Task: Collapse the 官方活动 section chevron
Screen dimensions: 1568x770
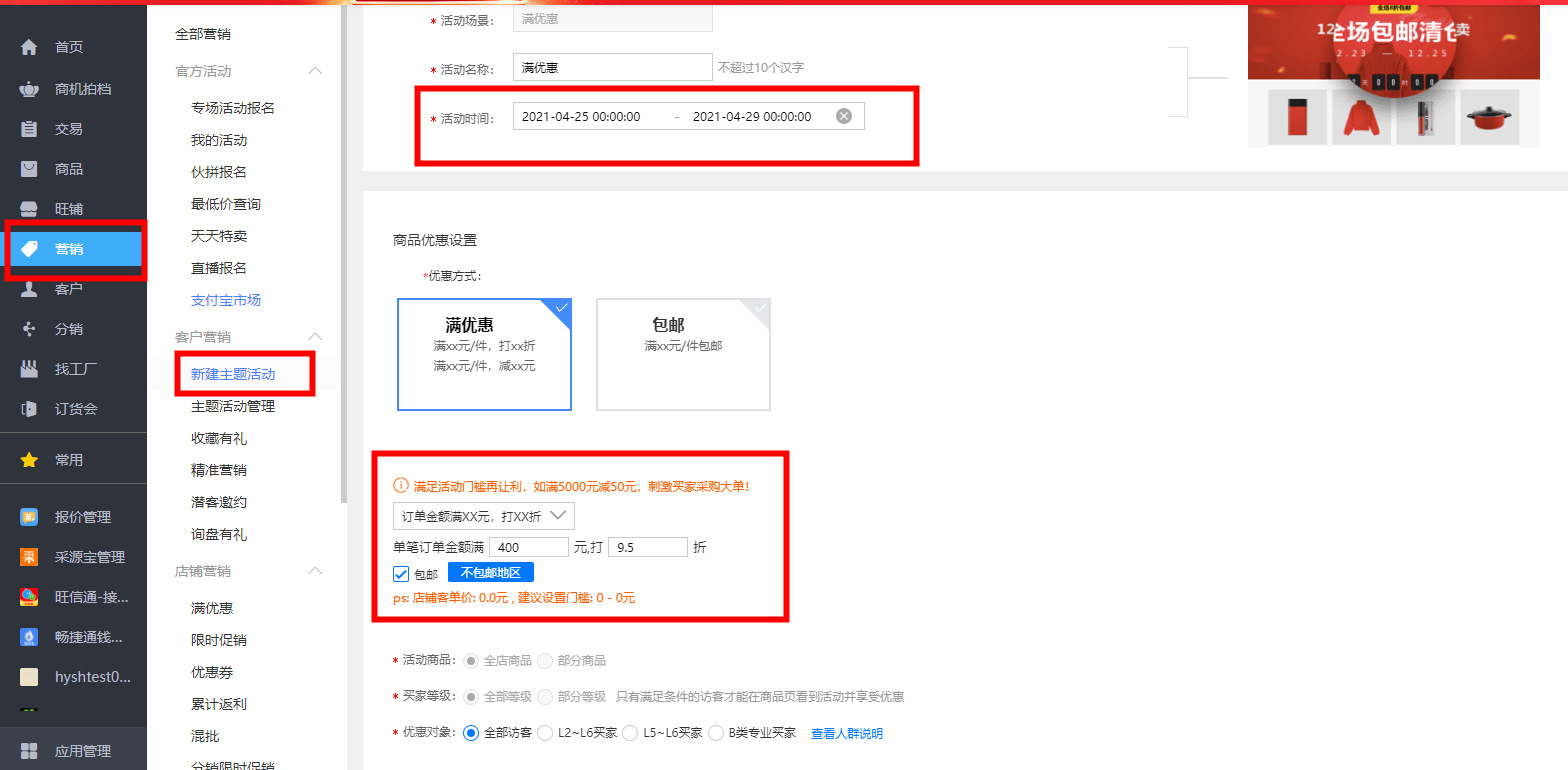Action: (315, 71)
